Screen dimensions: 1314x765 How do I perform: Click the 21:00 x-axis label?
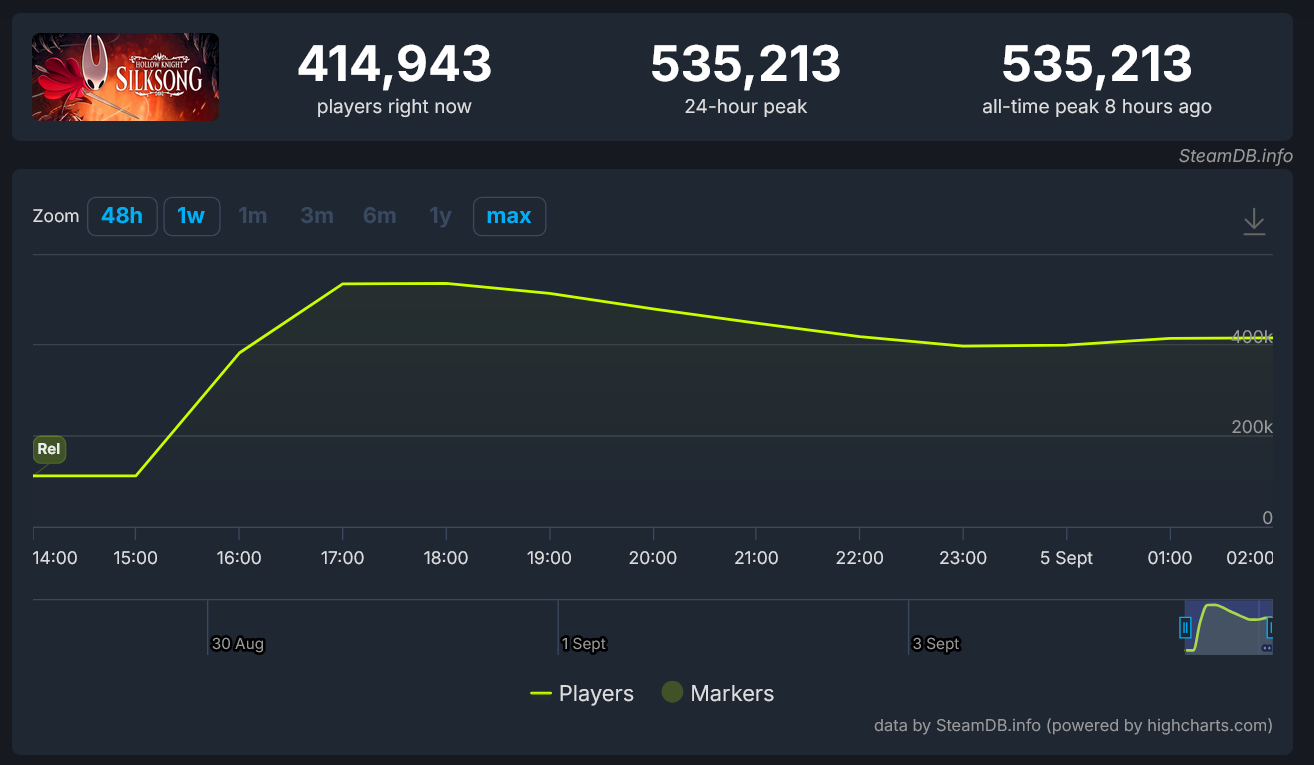coord(756,558)
